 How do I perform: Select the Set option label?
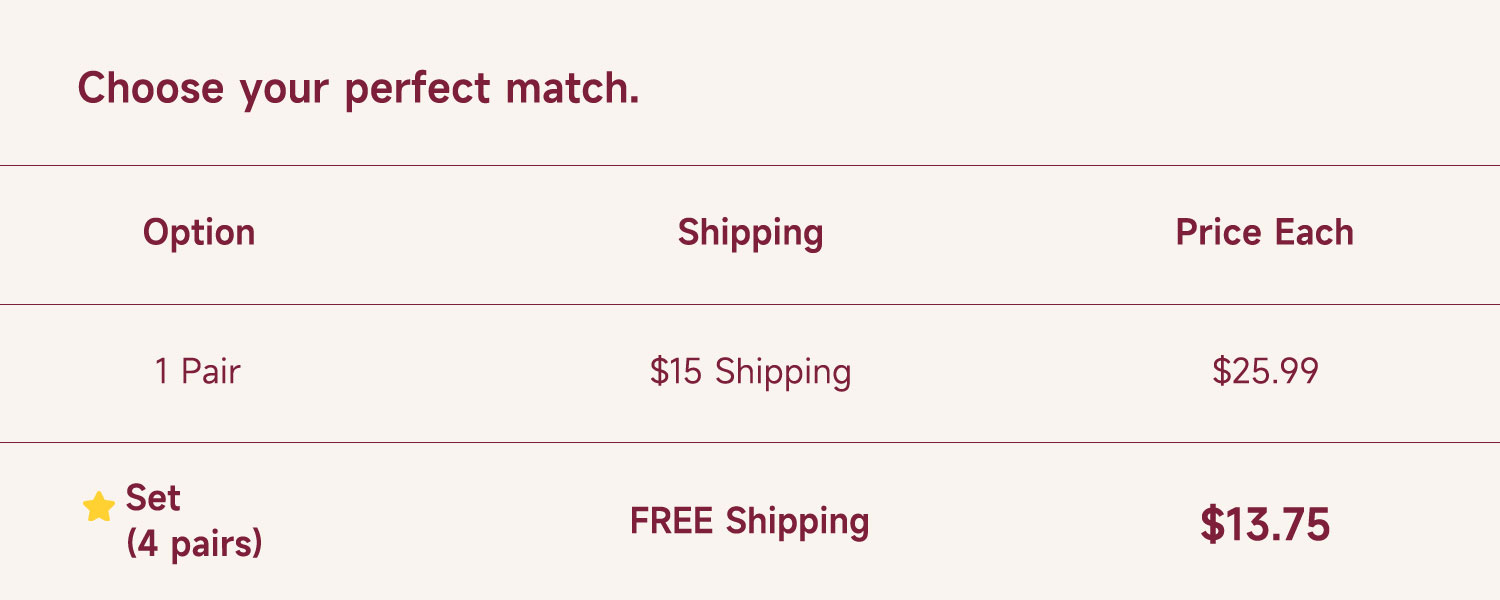pos(153,498)
